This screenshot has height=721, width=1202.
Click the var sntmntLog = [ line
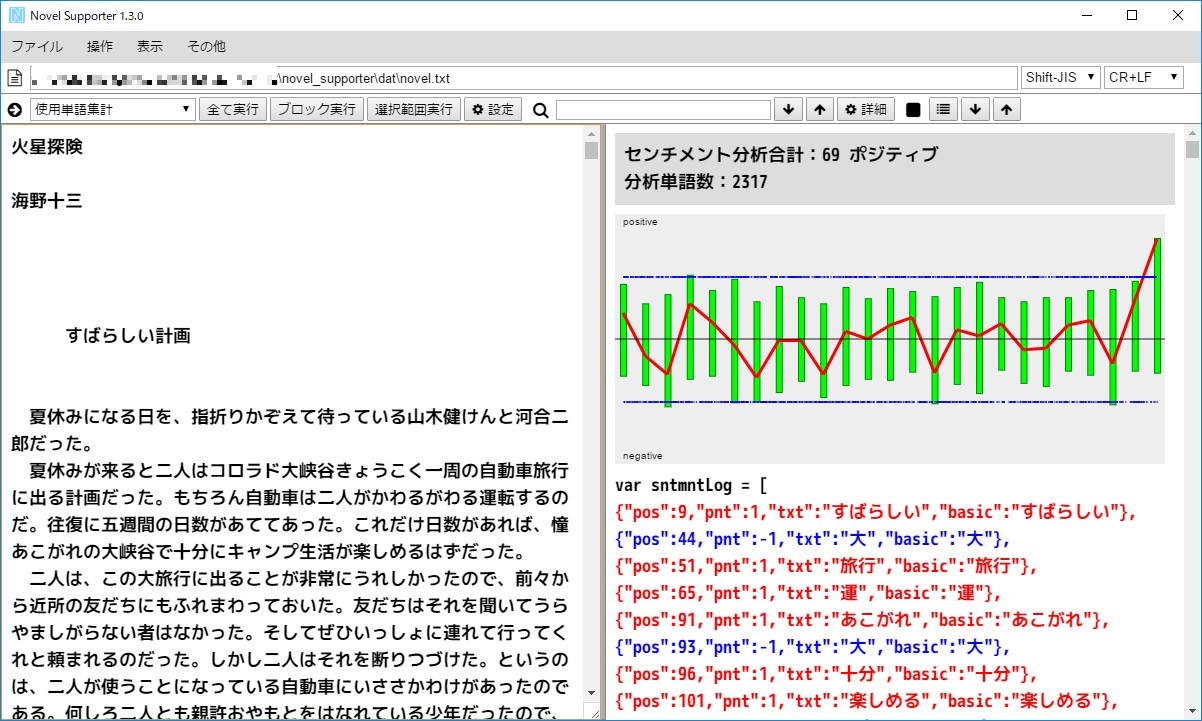[691, 485]
